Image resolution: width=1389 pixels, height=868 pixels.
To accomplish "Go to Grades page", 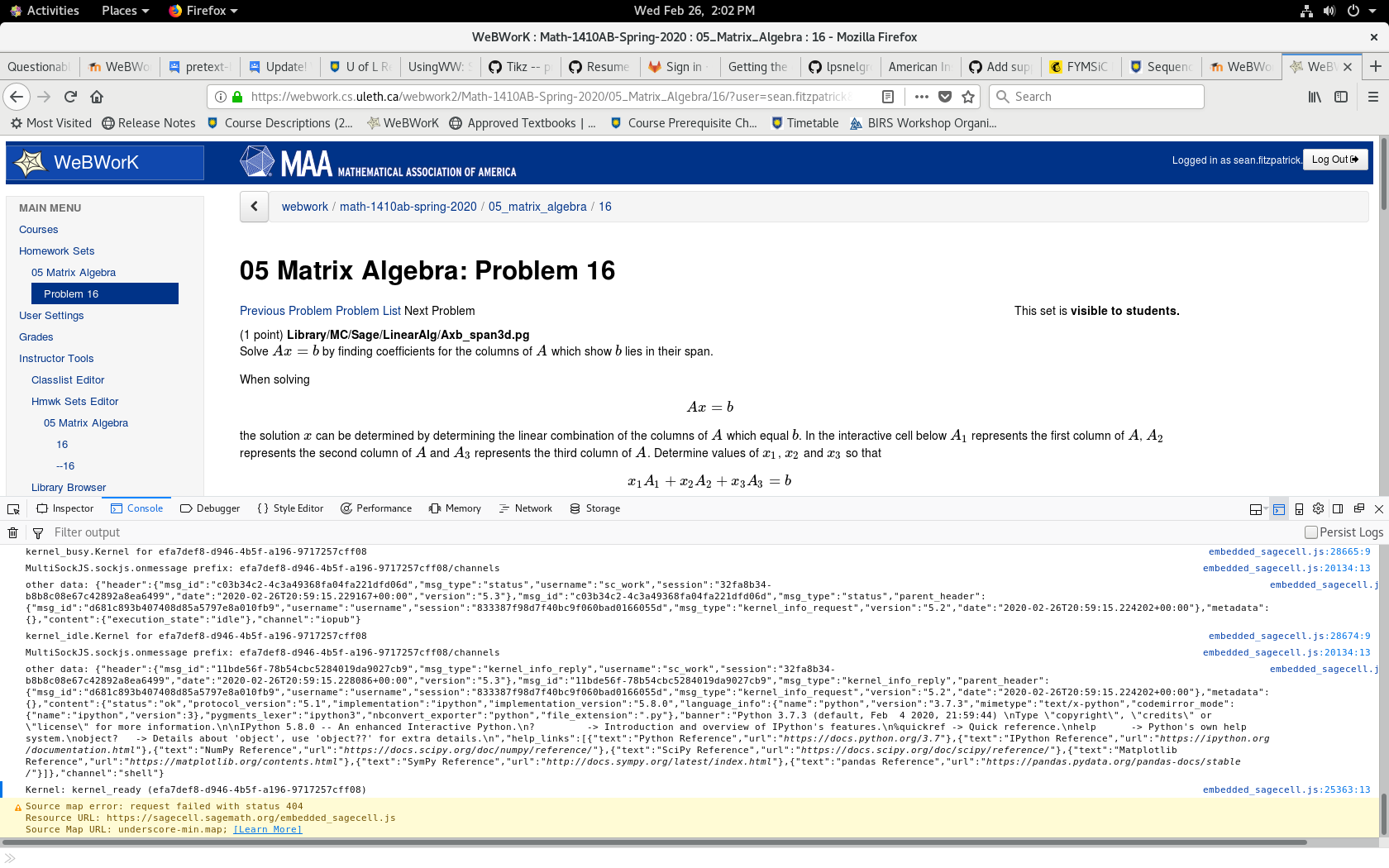I will (x=36, y=337).
